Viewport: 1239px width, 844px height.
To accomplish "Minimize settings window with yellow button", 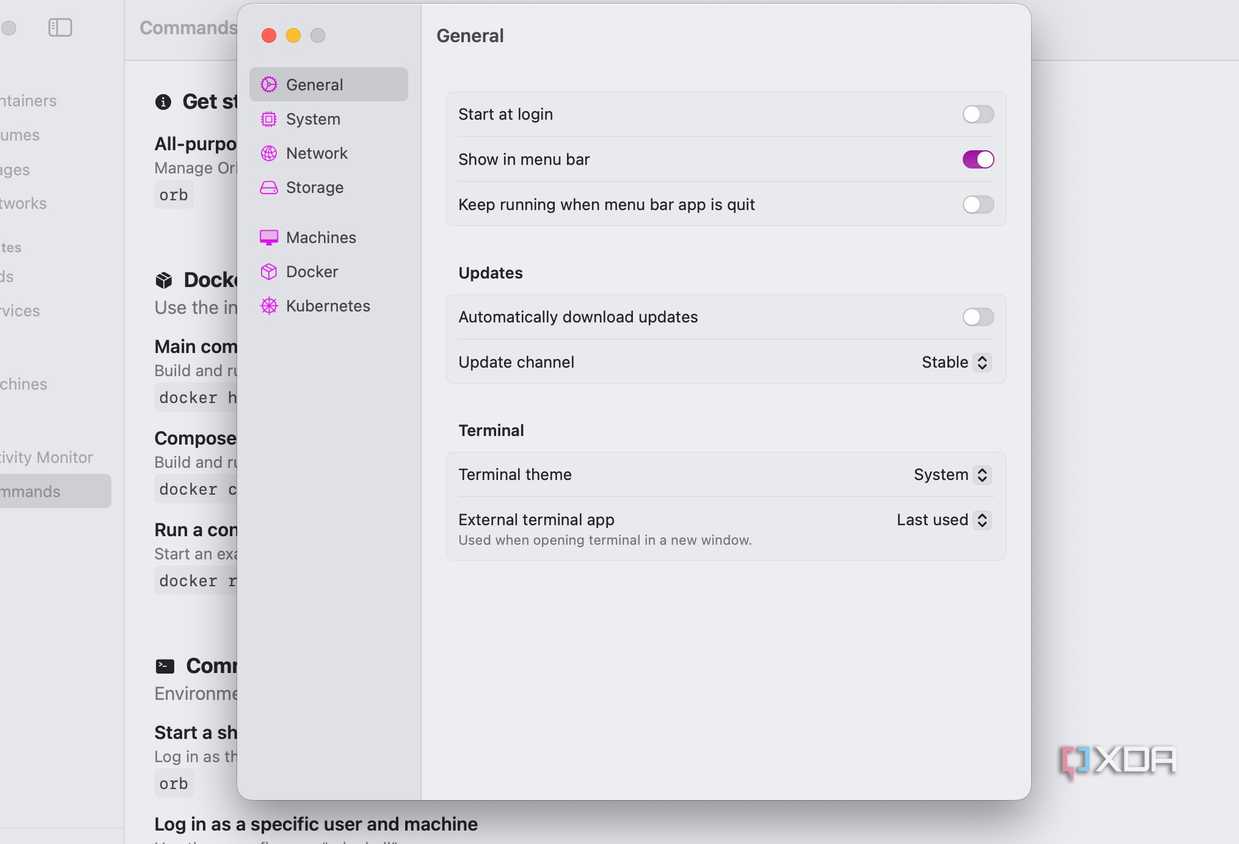I will tap(293, 35).
